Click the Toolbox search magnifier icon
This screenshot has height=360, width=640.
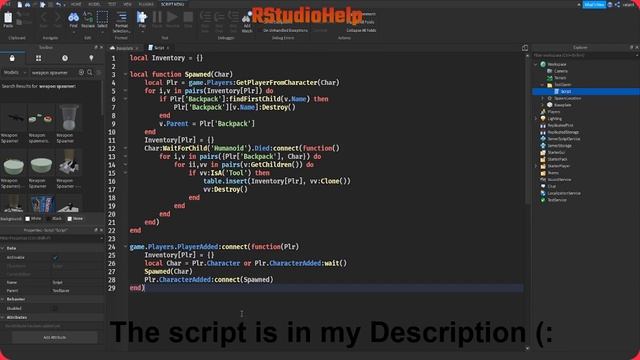click(x=90, y=72)
